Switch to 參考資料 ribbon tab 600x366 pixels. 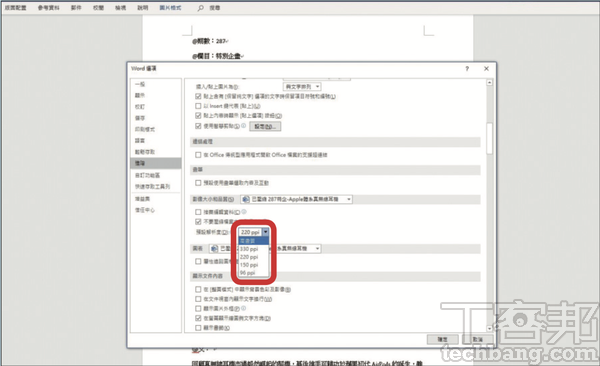pyautogui.click(x=49, y=8)
